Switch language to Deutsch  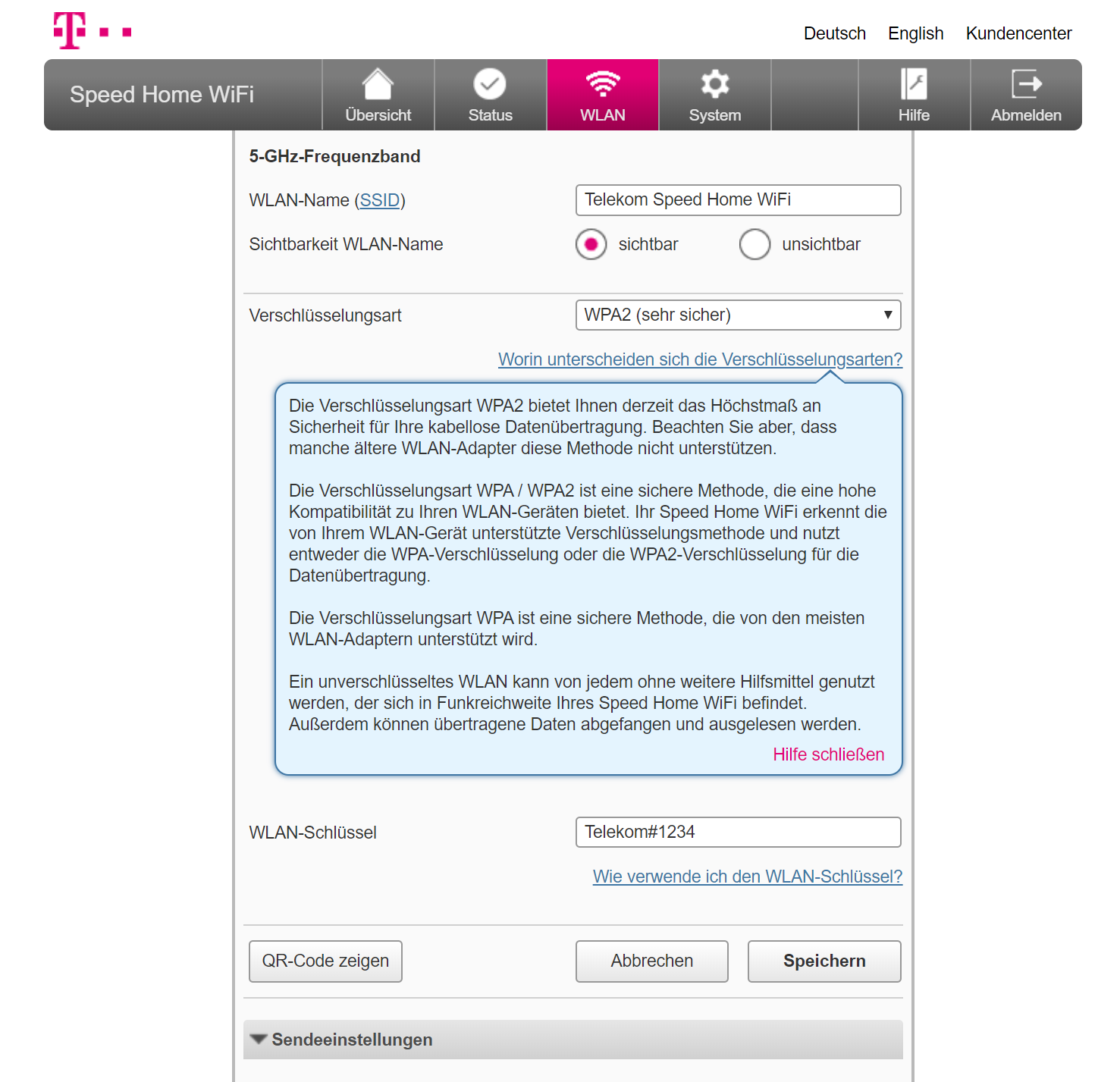coord(834,33)
